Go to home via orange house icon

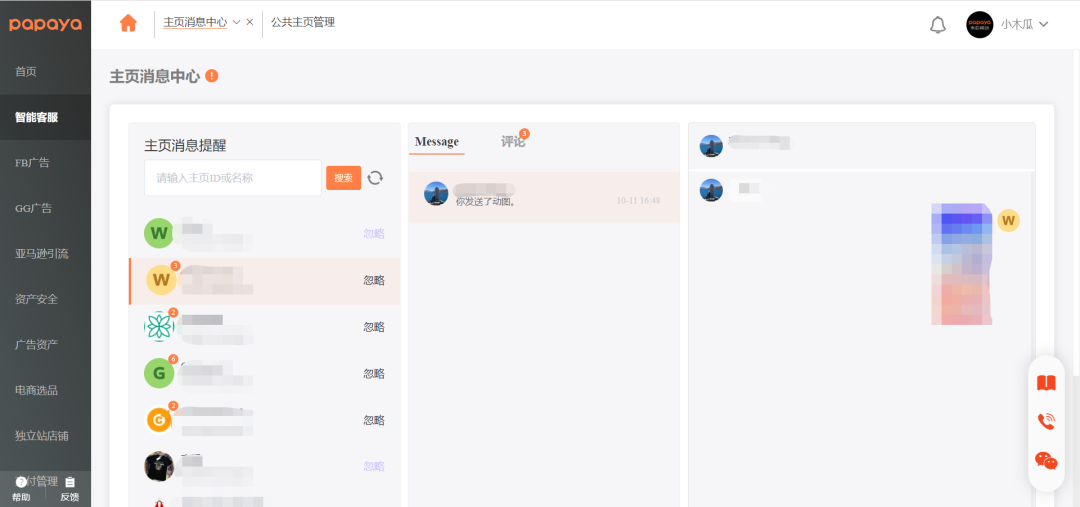[x=128, y=23]
